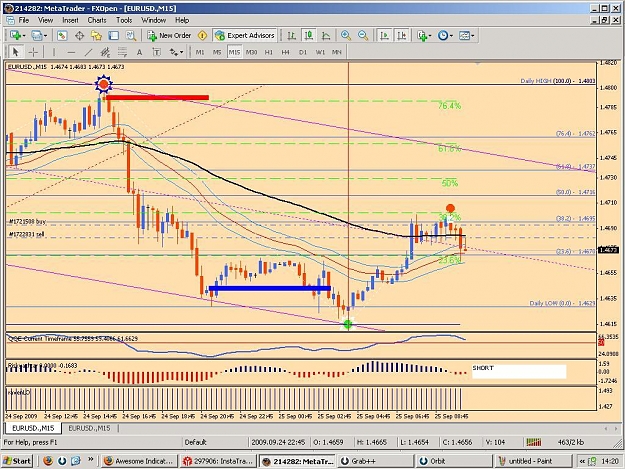Screen dimensions: 625x469
Task: Switch to MN timeframe
Action: pyautogui.click(x=337, y=52)
